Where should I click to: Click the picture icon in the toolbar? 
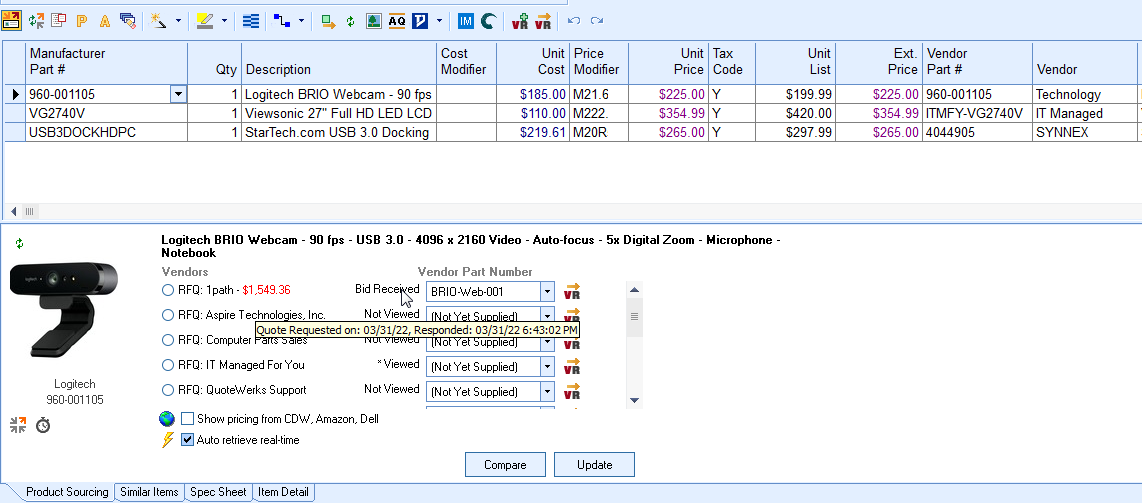[x=373, y=20]
